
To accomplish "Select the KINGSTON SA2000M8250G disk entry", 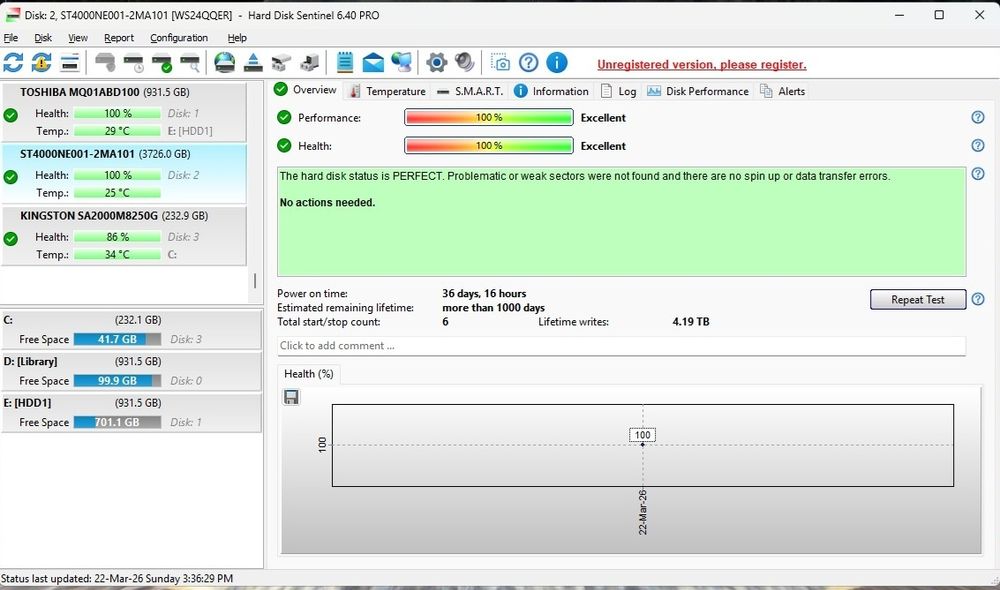I will 124,235.
